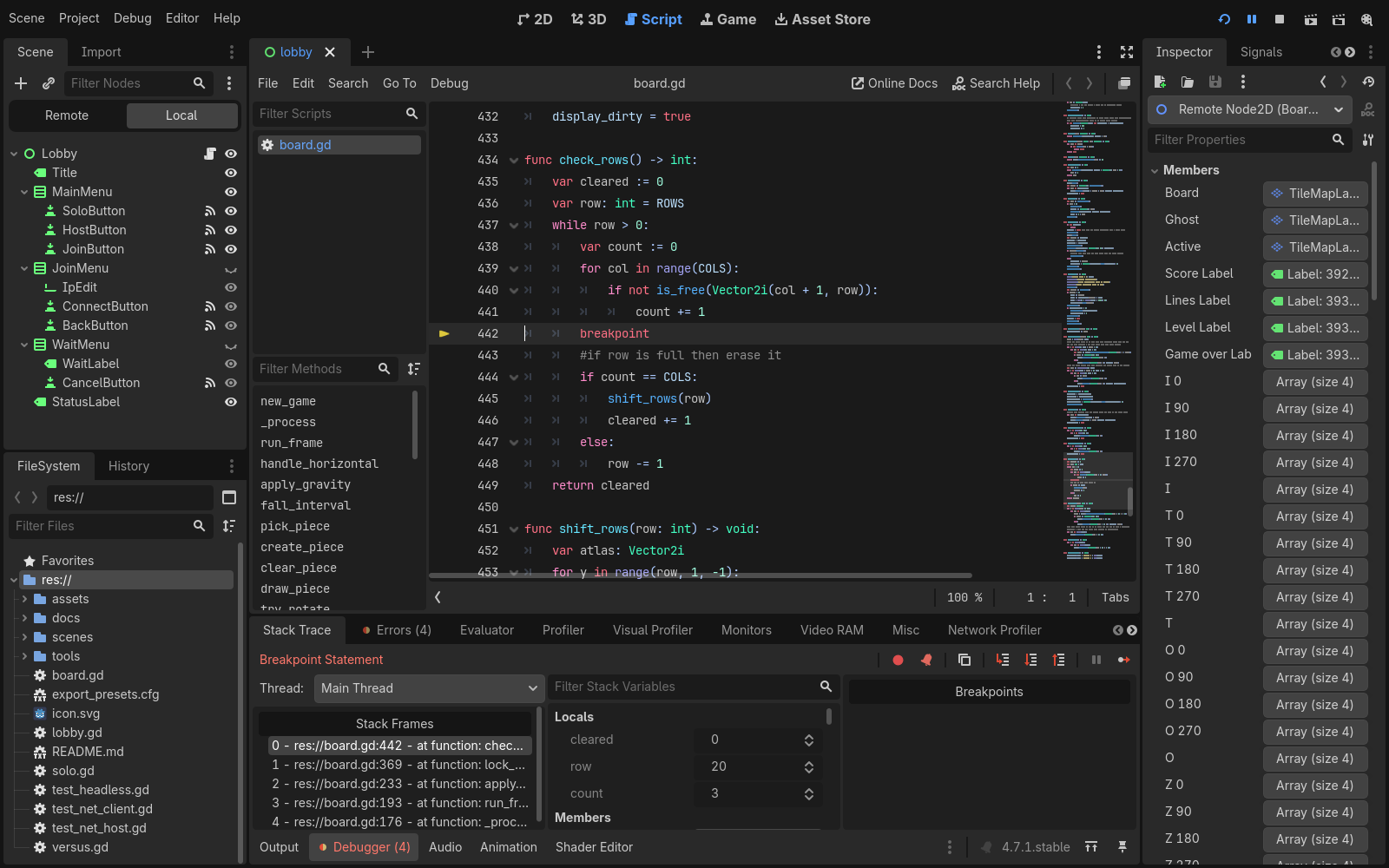
Task: Open the Profiler debugger tab
Action: tap(563, 630)
